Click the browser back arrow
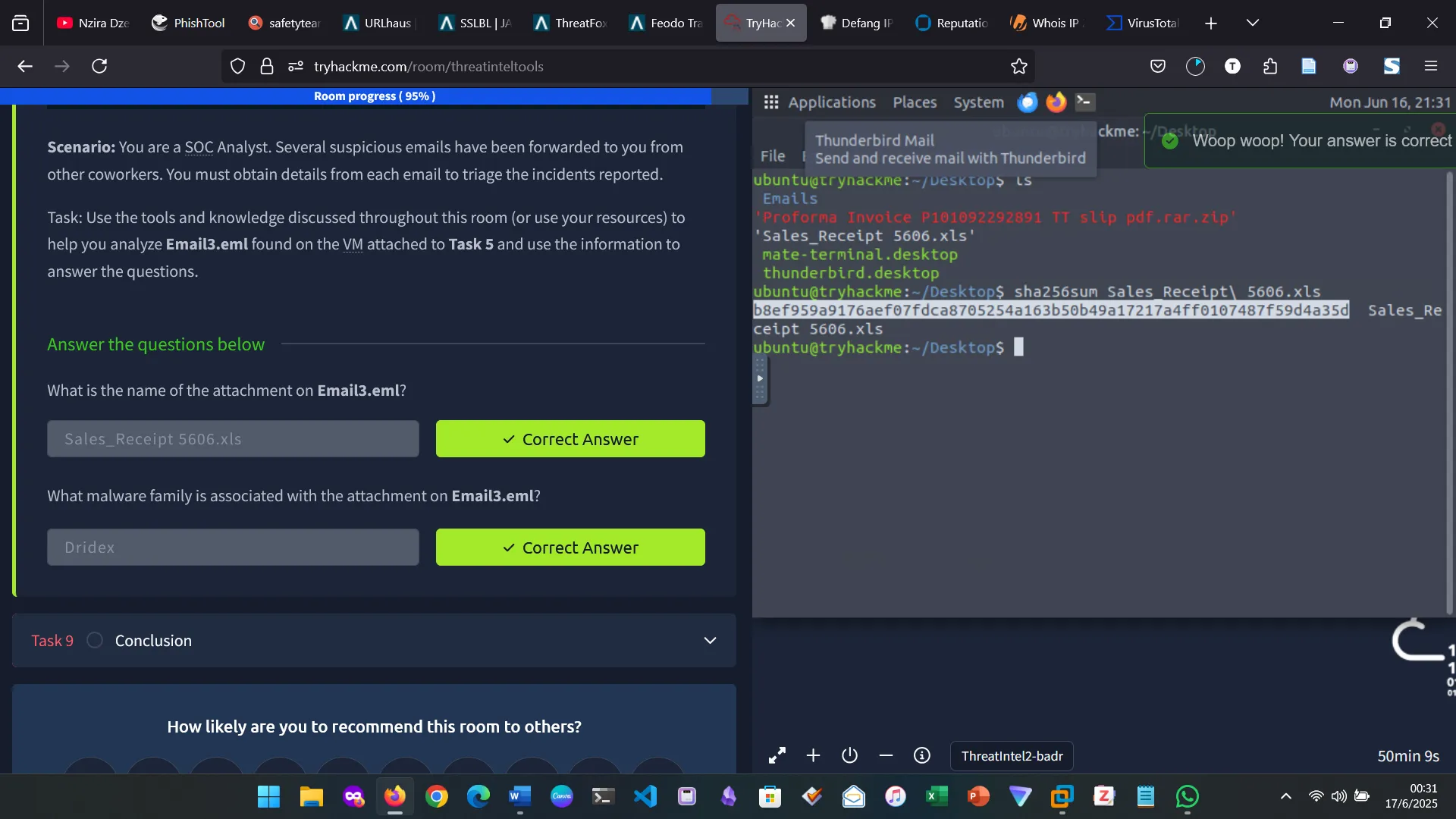The image size is (1456, 819). (25, 66)
